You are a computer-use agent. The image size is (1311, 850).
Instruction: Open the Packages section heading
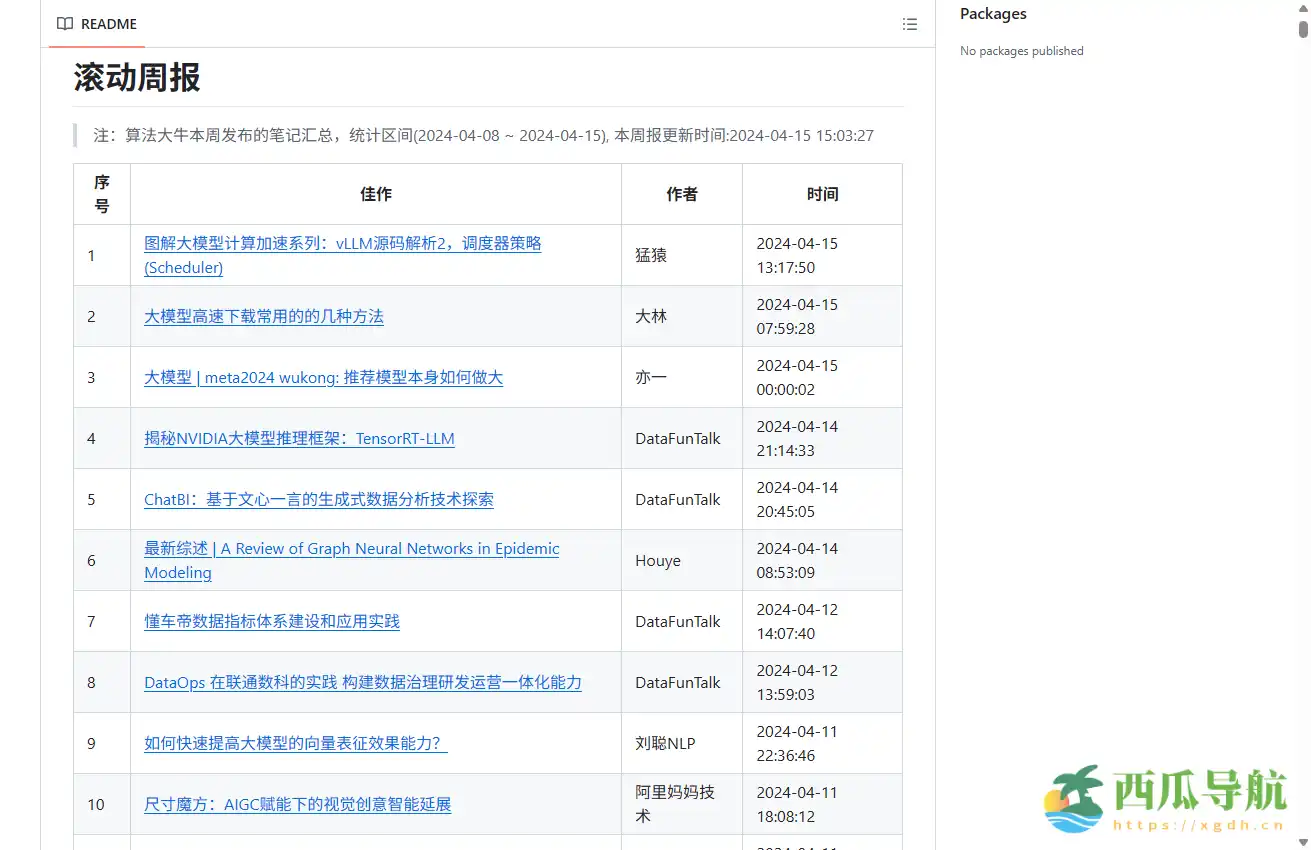pyautogui.click(x=992, y=13)
